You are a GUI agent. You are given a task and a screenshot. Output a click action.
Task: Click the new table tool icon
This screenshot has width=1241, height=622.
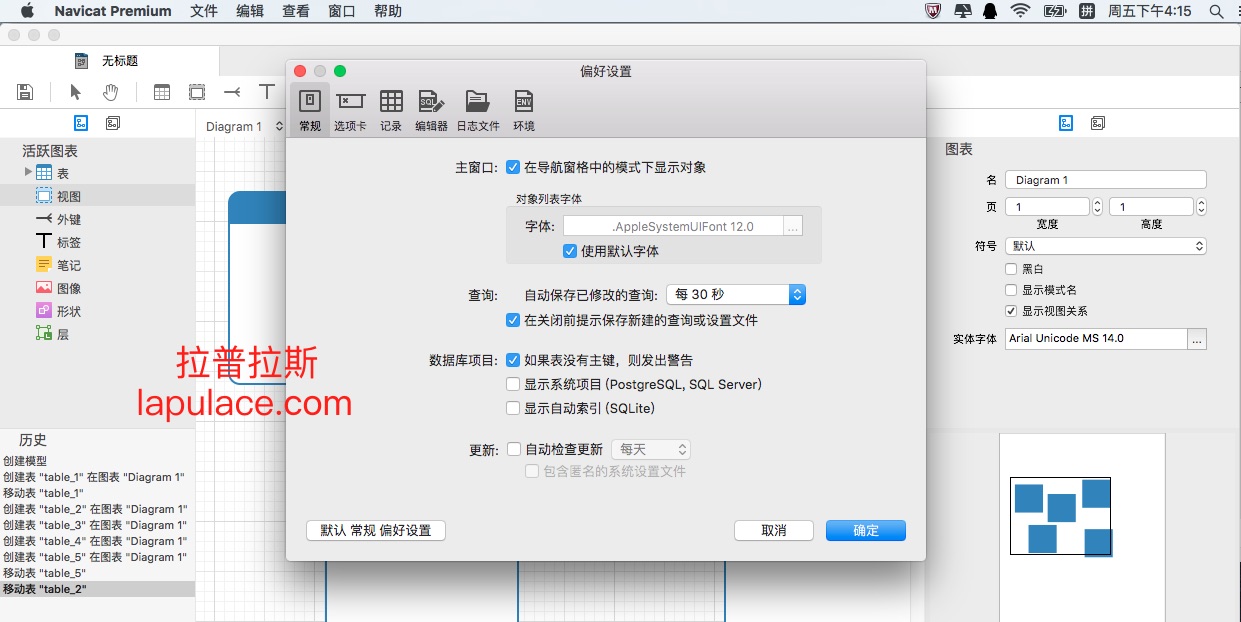(x=161, y=92)
